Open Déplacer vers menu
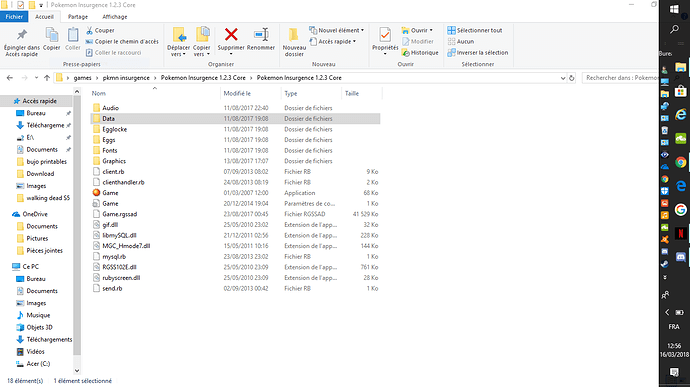Image resolution: width=690 pixels, height=387 pixels. [178, 42]
